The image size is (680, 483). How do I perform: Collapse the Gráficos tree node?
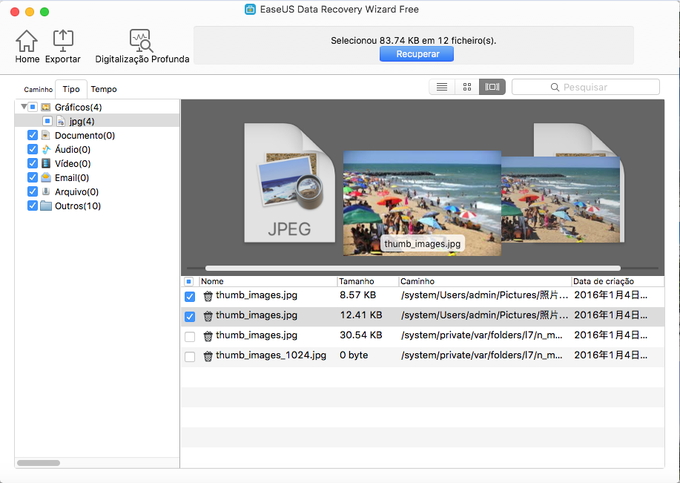tap(23, 106)
